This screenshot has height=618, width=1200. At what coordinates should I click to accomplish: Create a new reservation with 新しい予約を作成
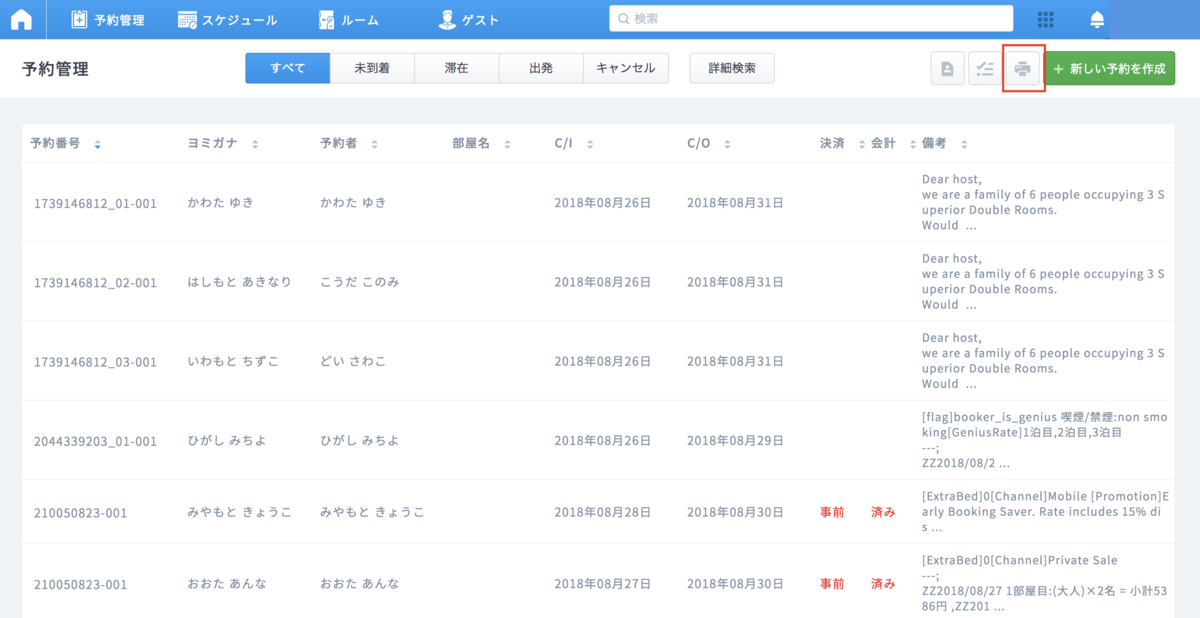(1109, 69)
